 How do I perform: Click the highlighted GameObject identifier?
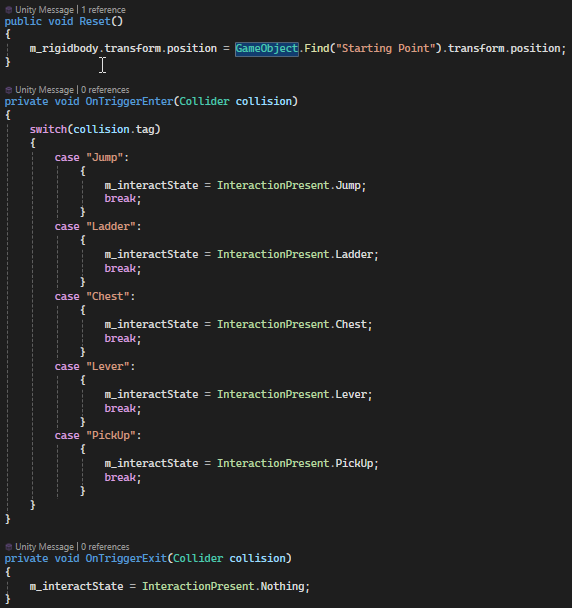point(267,48)
